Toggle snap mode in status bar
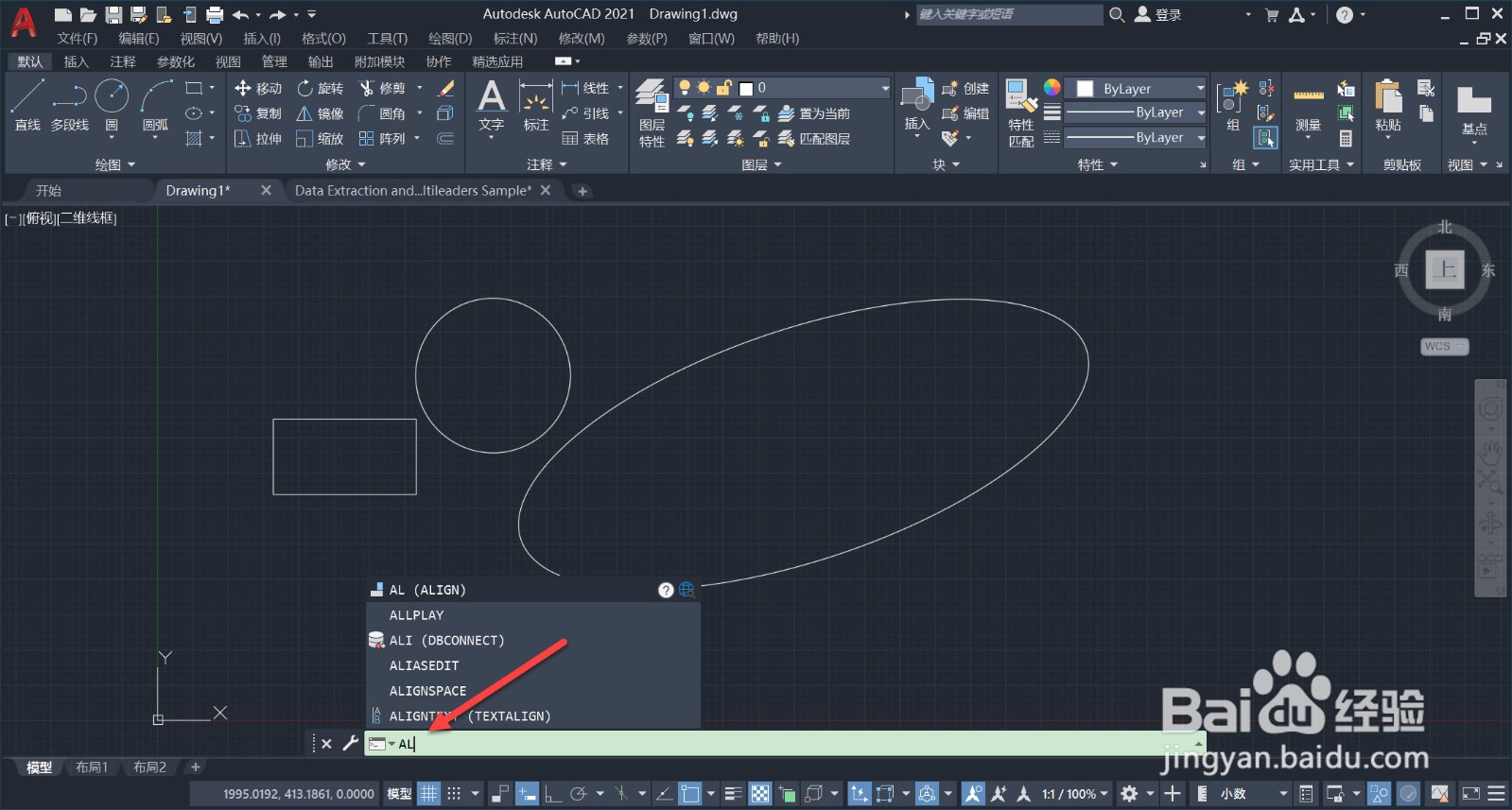 [454, 794]
